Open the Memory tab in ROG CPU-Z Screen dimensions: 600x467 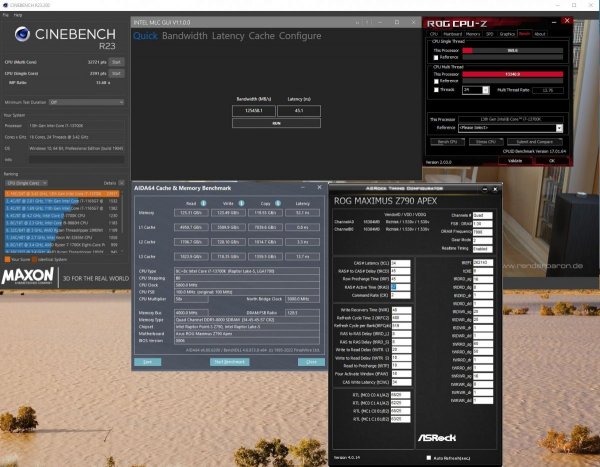(x=473, y=34)
